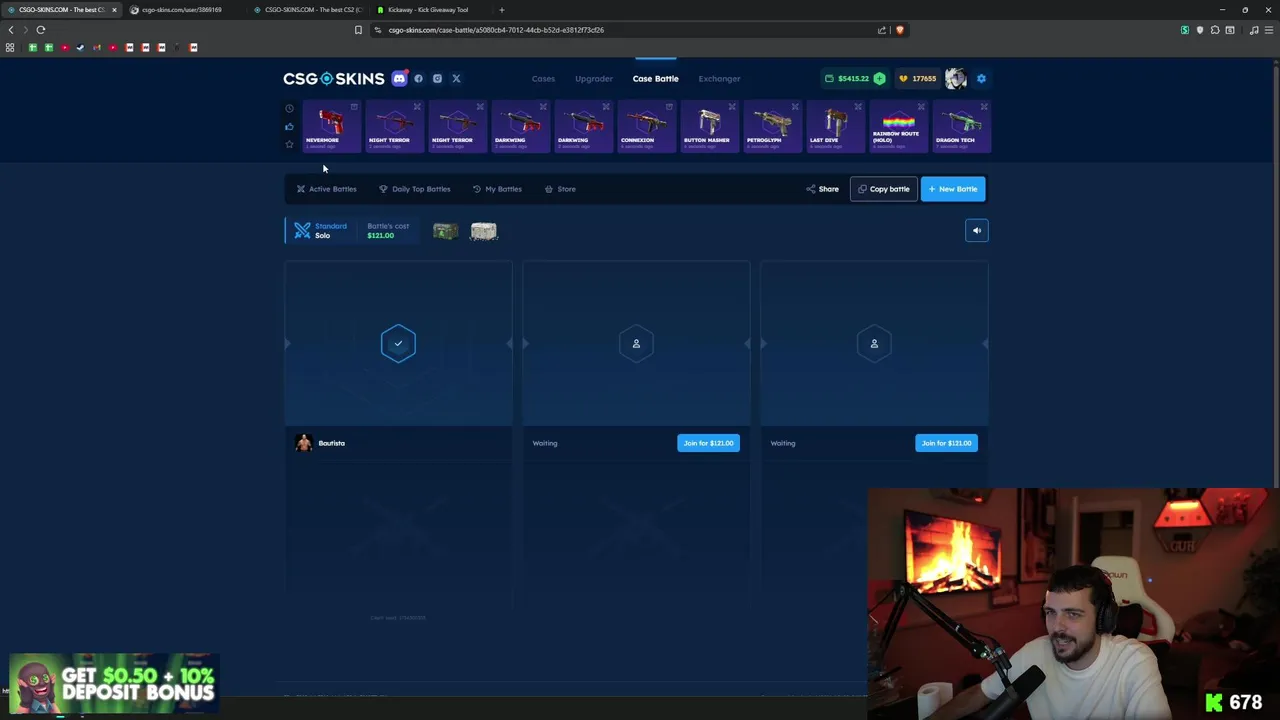
Task: Click the swords icon for Standard mode
Action: [x=302, y=231]
